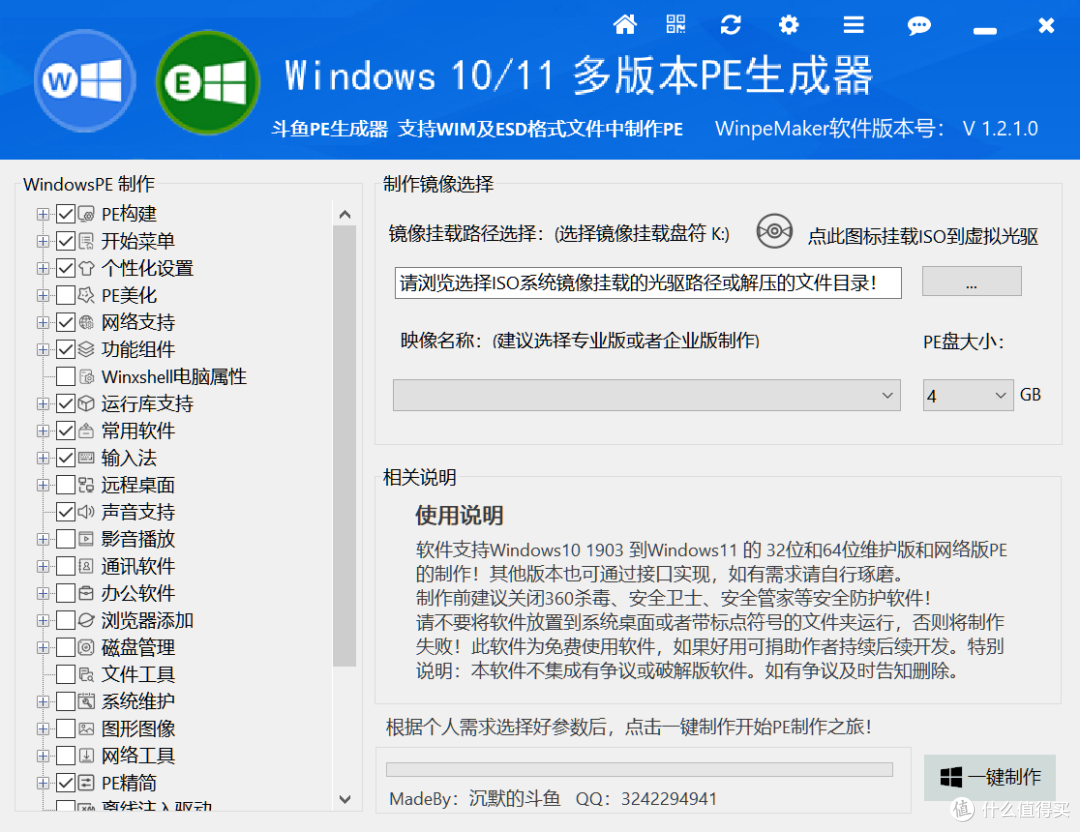The image size is (1080, 832).
Task: Open the PE盘大小 size dropdown
Action: pyautogui.click(x=968, y=395)
